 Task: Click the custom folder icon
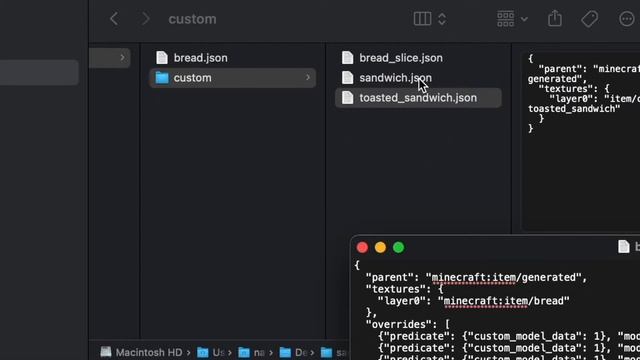[162, 78]
